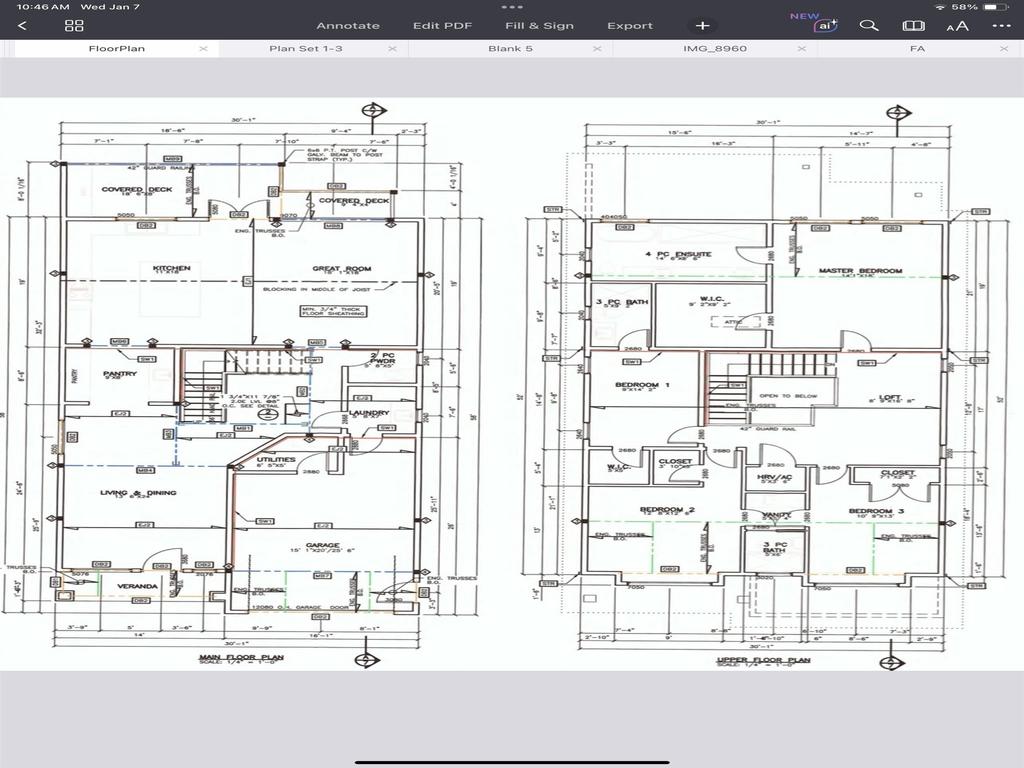Open the search magnifier icon
The width and height of the screenshot is (1024, 768).
point(869,25)
